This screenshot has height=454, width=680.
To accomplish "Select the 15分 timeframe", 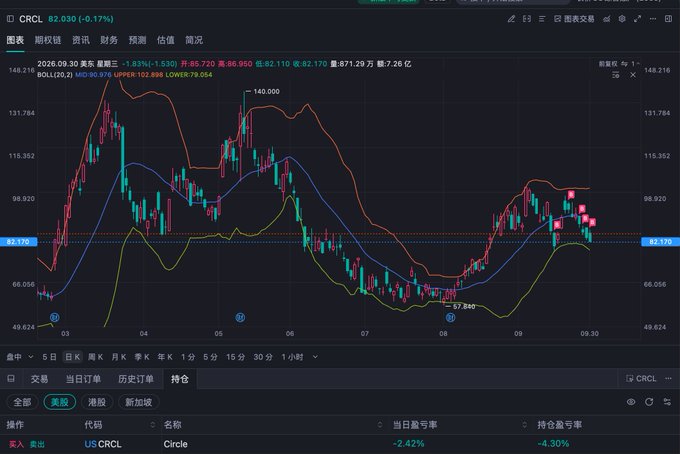I will (235, 357).
